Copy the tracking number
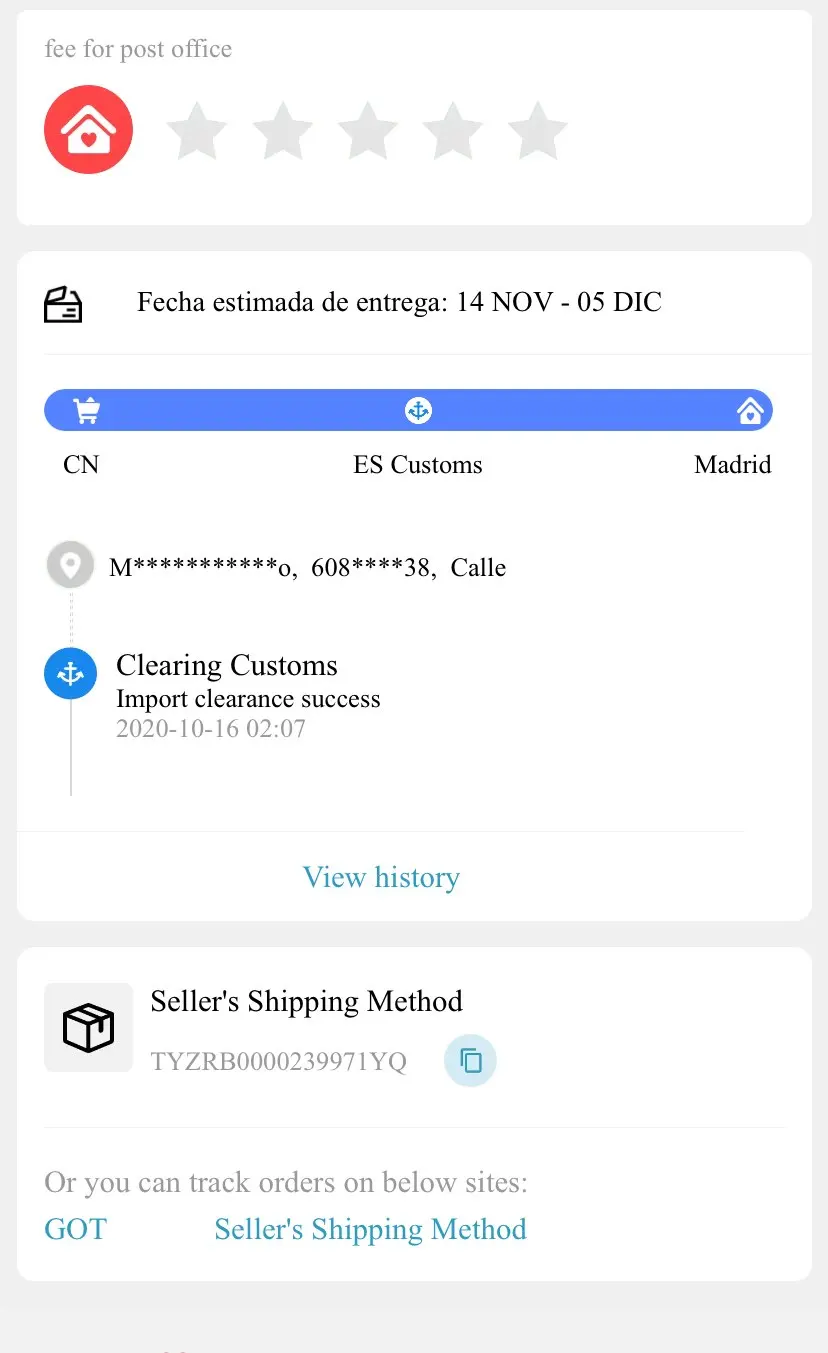 click(470, 1060)
